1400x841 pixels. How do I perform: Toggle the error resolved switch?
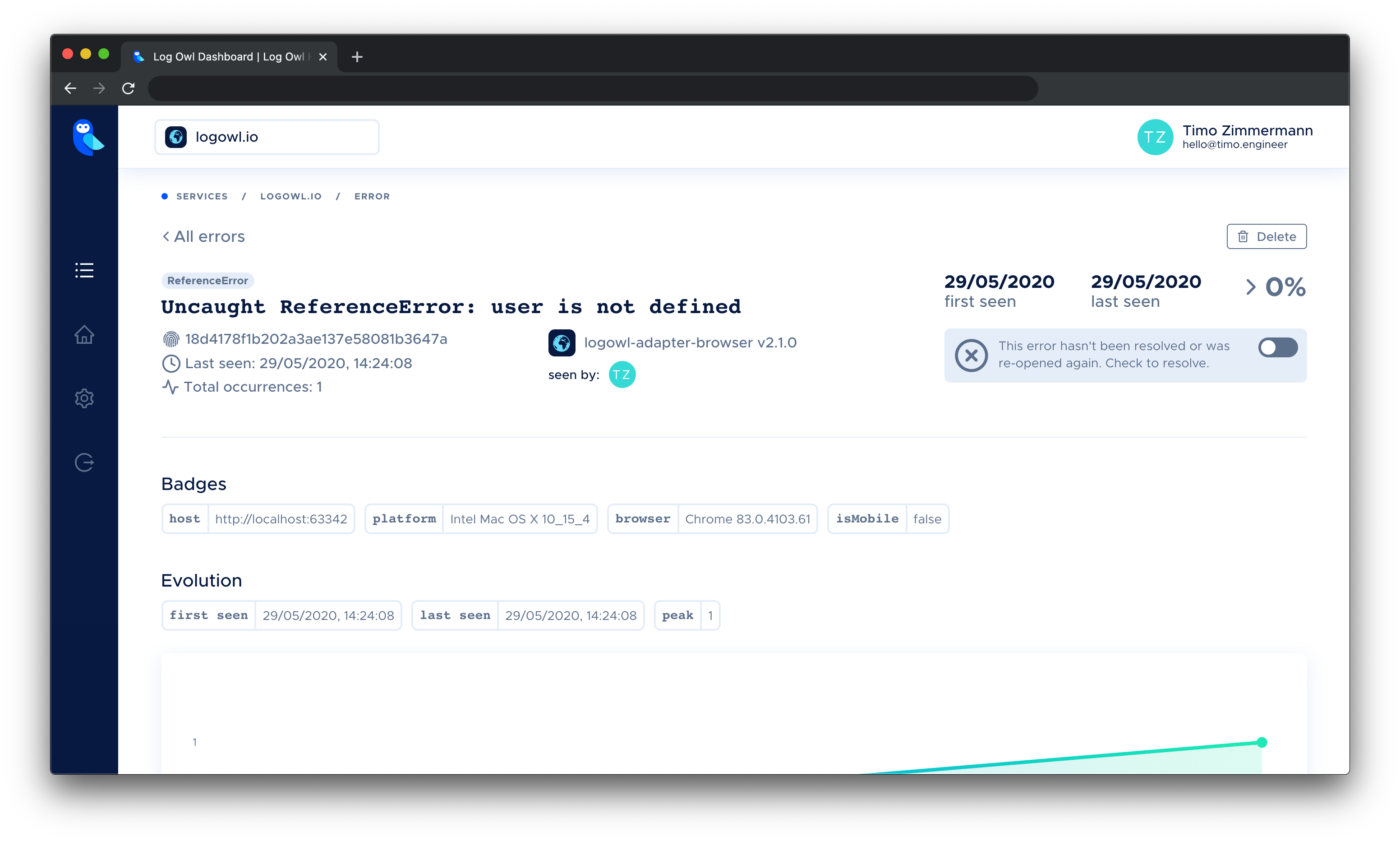coord(1277,347)
